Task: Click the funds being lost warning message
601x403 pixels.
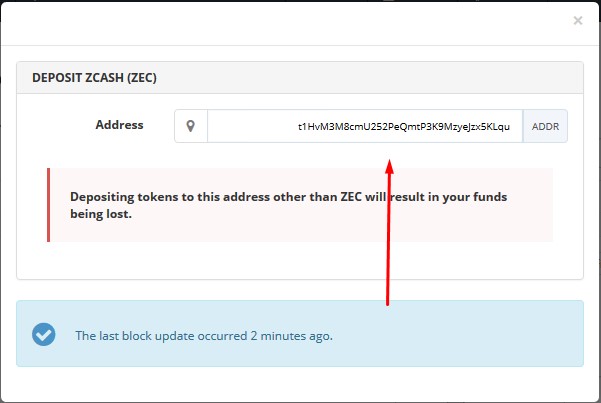Action: 289,205
